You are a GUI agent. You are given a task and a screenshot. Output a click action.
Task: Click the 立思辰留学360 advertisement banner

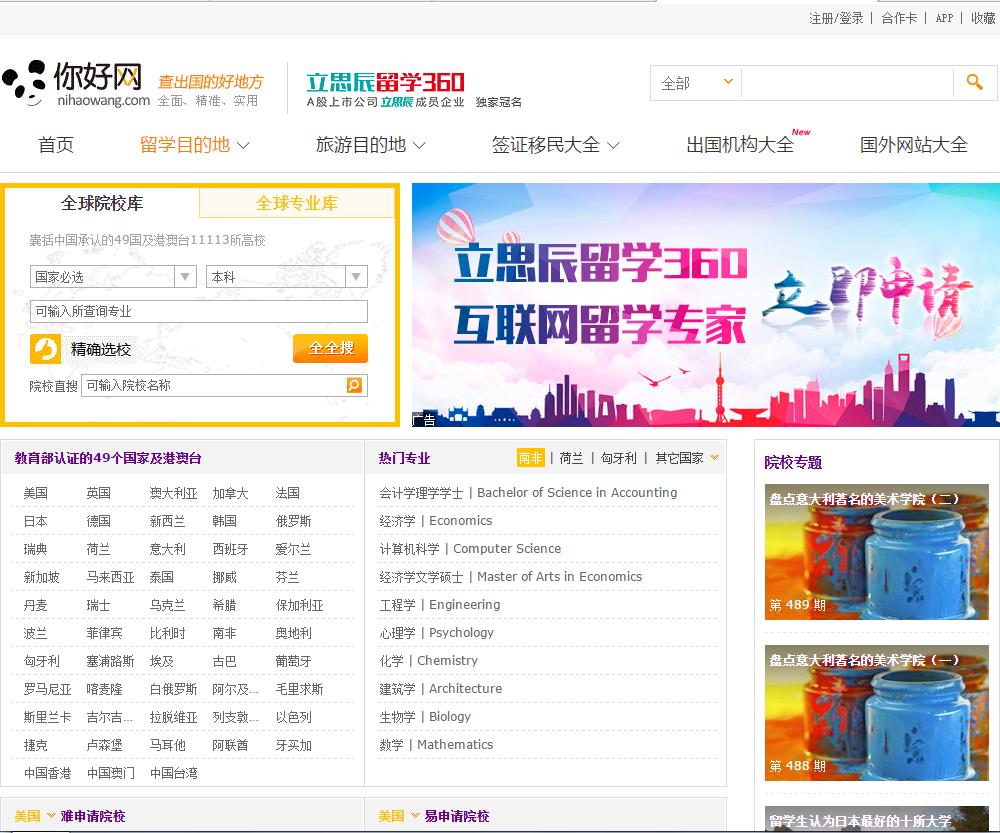(705, 305)
